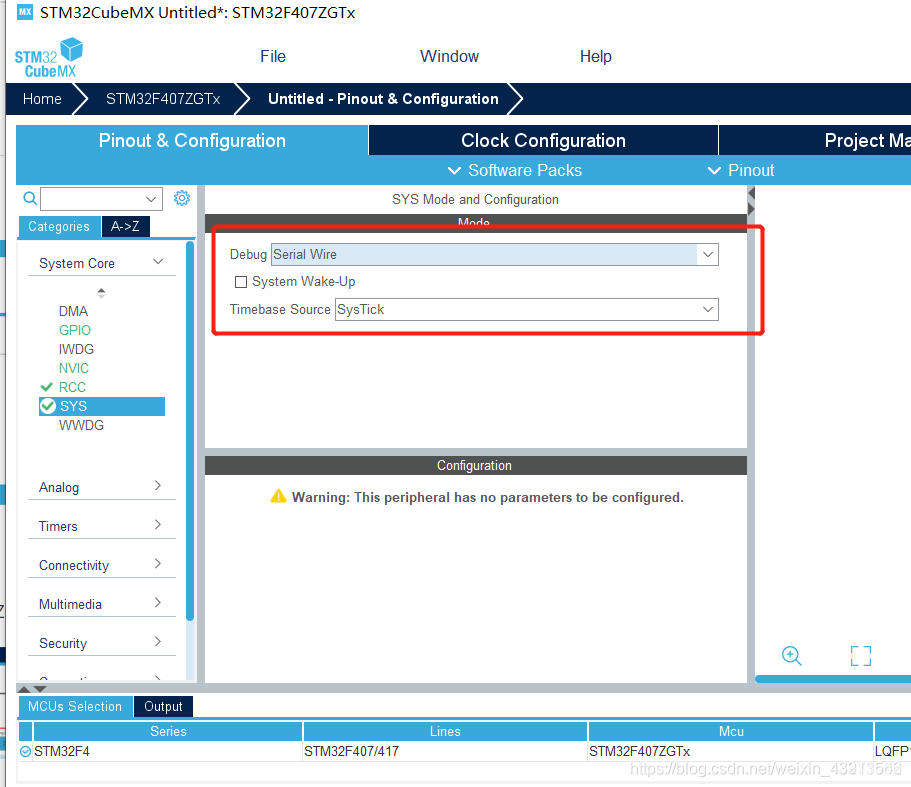Click the zoom-in magnifier icon in pinout view
Screen dimensions: 911x787
pyautogui.click(x=791, y=656)
